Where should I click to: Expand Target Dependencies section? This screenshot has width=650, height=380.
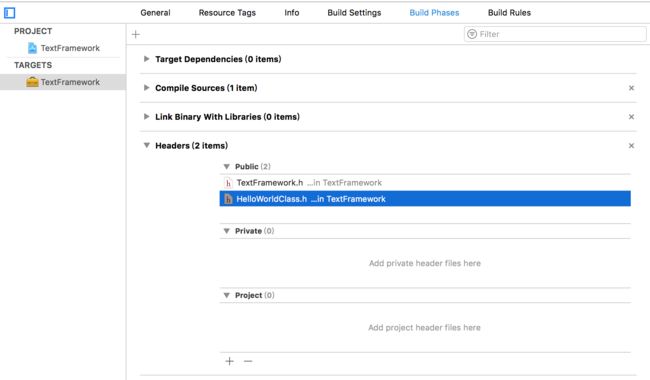tap(146, 59)
